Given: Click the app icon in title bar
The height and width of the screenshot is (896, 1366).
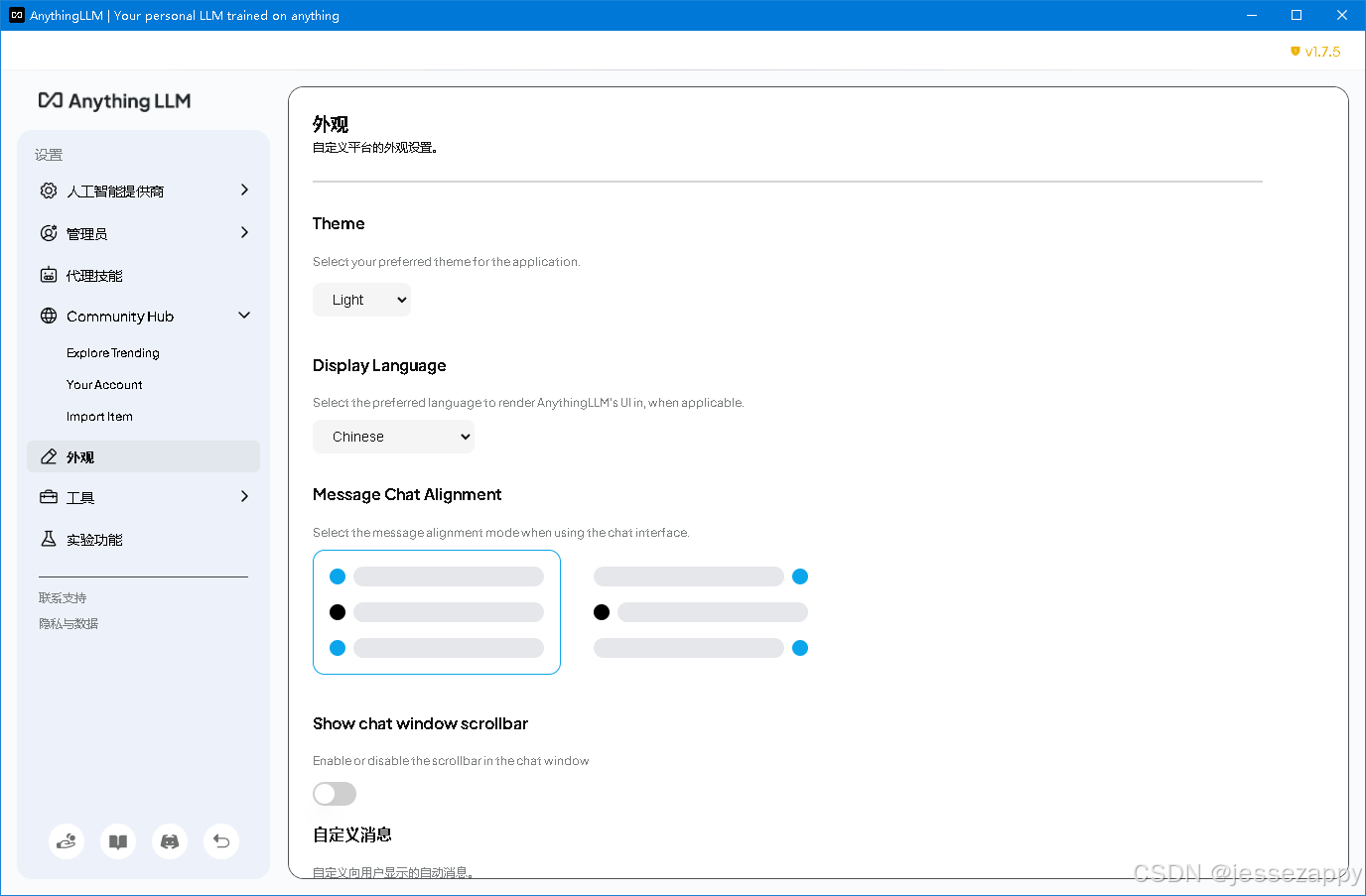Looking at the screenshot, I should coord(16,15).
